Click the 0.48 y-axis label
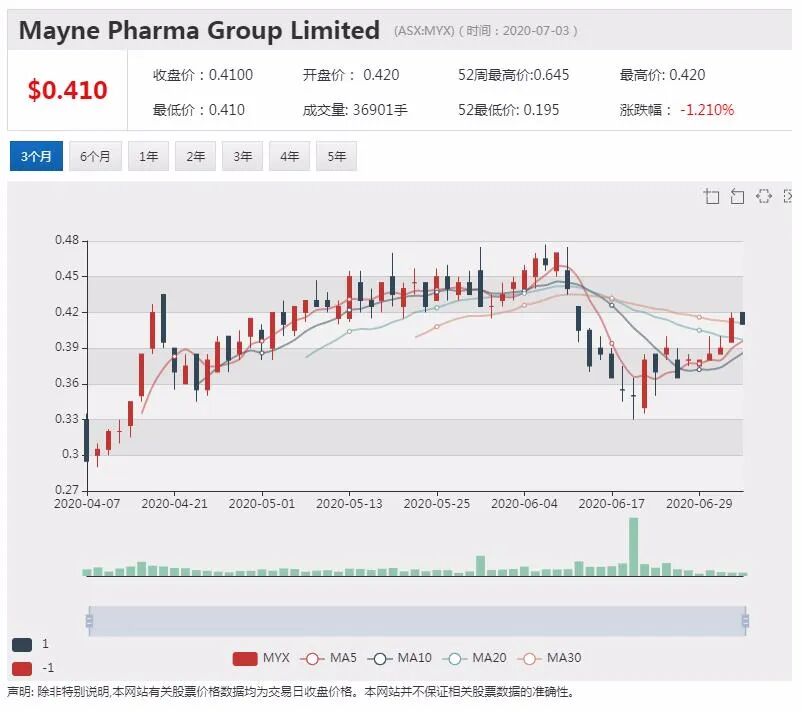The height and width of the screenshot is (712, 802). coord(67,240)
